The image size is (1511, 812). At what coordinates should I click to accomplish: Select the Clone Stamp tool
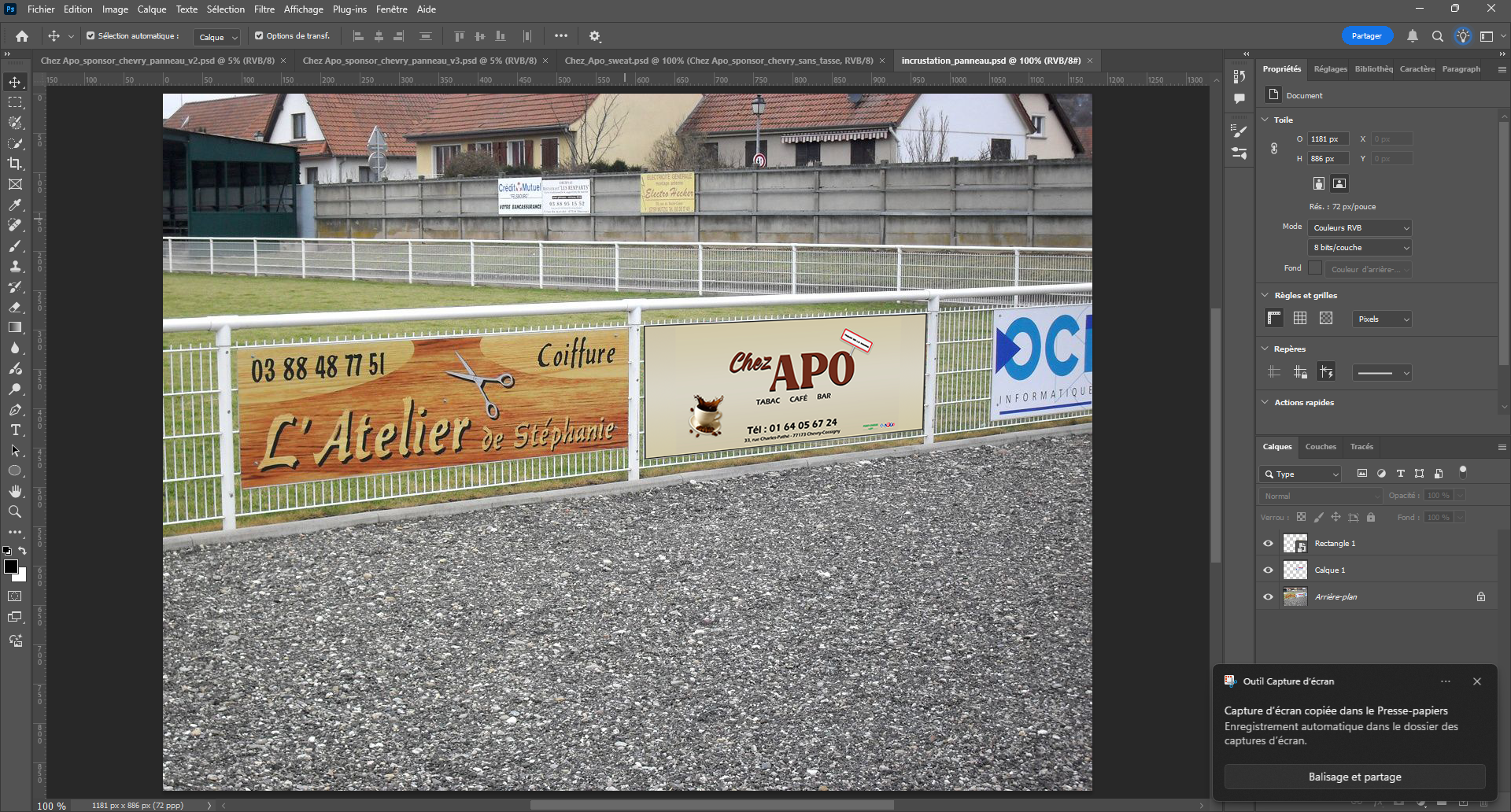point(15,266)
